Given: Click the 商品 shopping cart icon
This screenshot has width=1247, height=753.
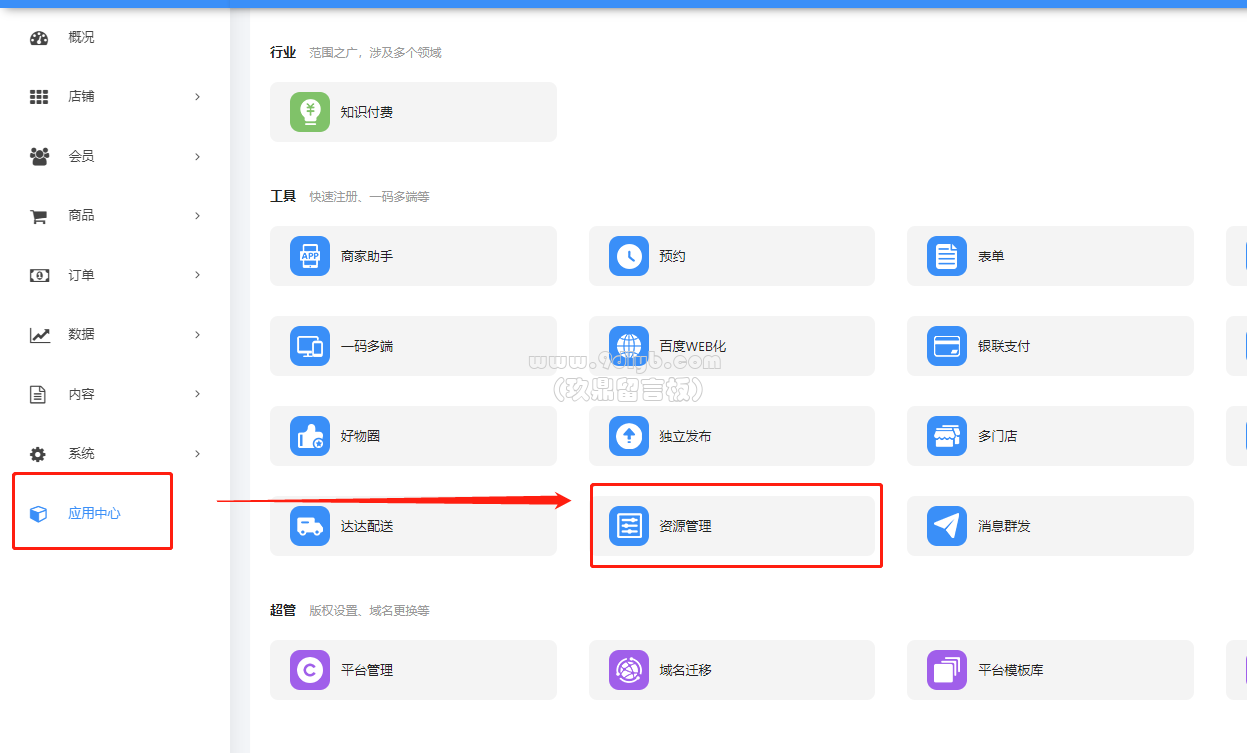Looking at the screenshot, I should 39,216.
